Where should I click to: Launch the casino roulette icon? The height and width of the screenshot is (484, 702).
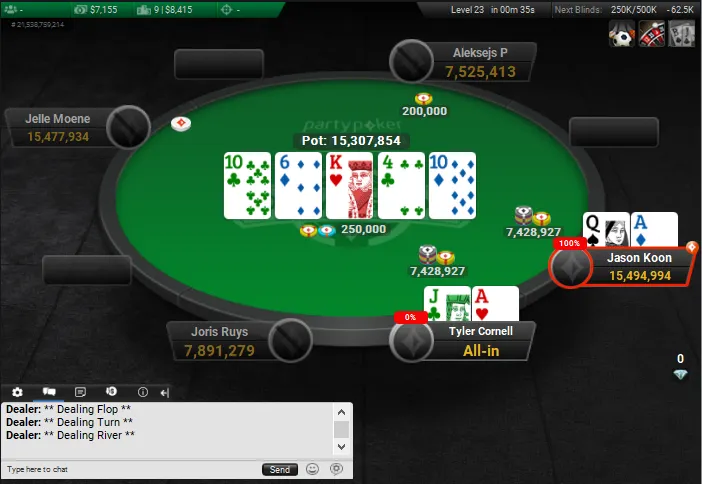pyautogui.click(x=651, y=34)
